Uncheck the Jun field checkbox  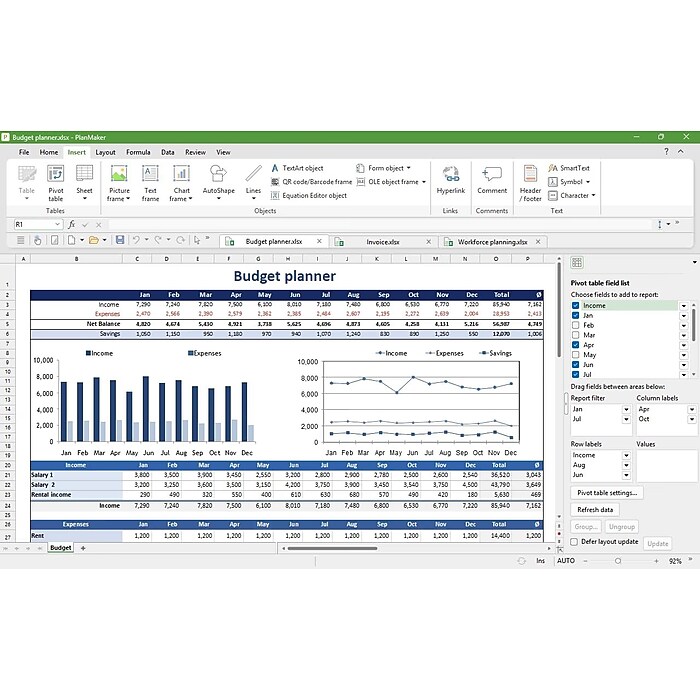pos(575,365)
